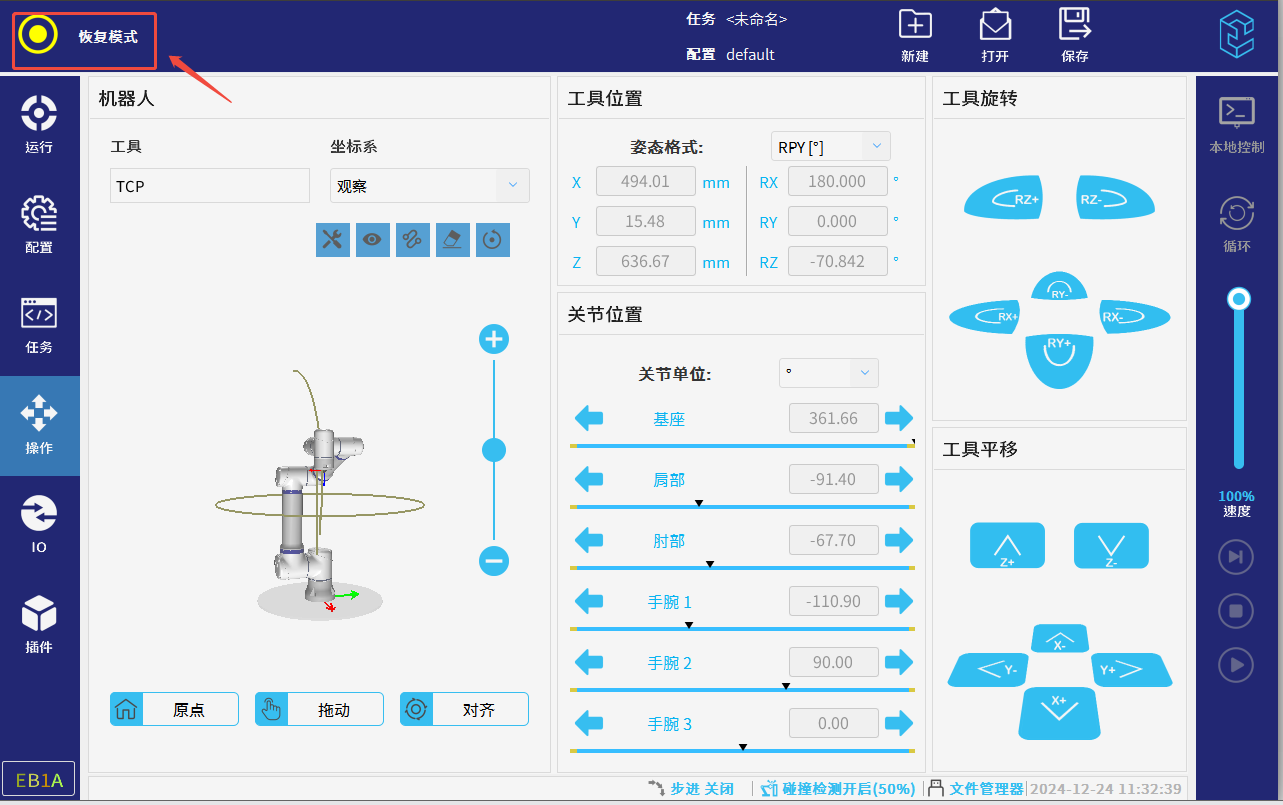Open the joint unit (关节单位) dropdown
This screenshot has height=805, width=1283.
pyautogui.click(x=828, y=373)
